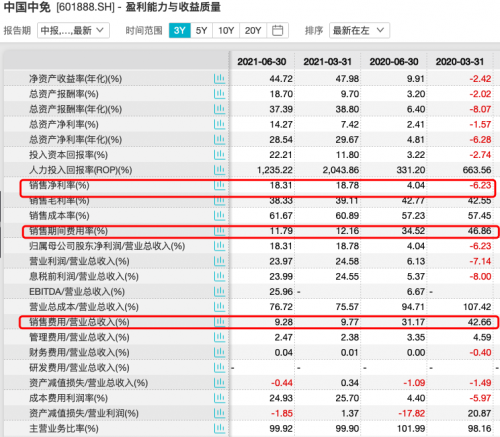Click the value 101.99 in the table
Image resolution: width=500 pixels, height=437 pixels.
click(x=411, y=429)
